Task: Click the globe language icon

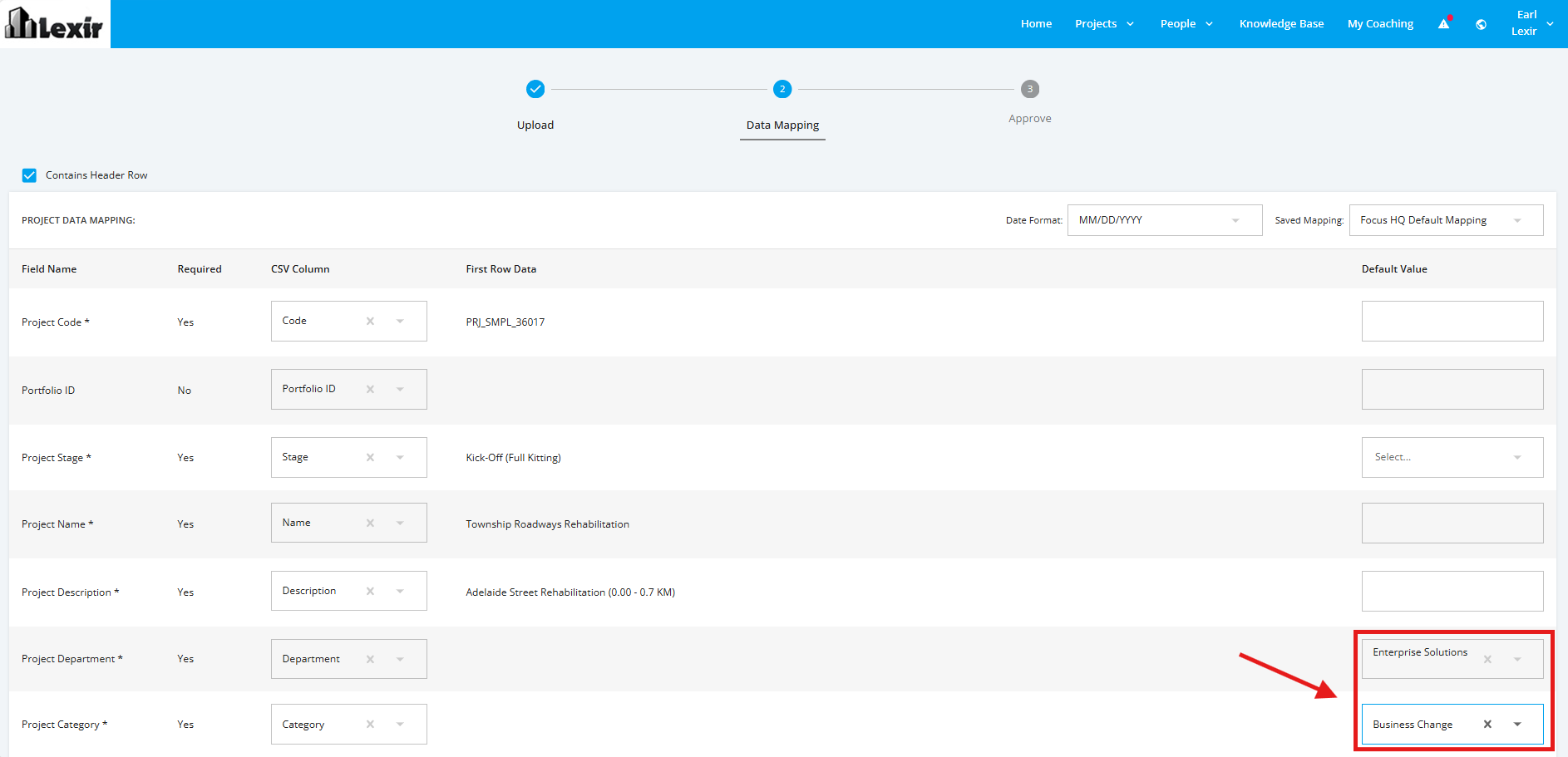Action: point(1481,24)
